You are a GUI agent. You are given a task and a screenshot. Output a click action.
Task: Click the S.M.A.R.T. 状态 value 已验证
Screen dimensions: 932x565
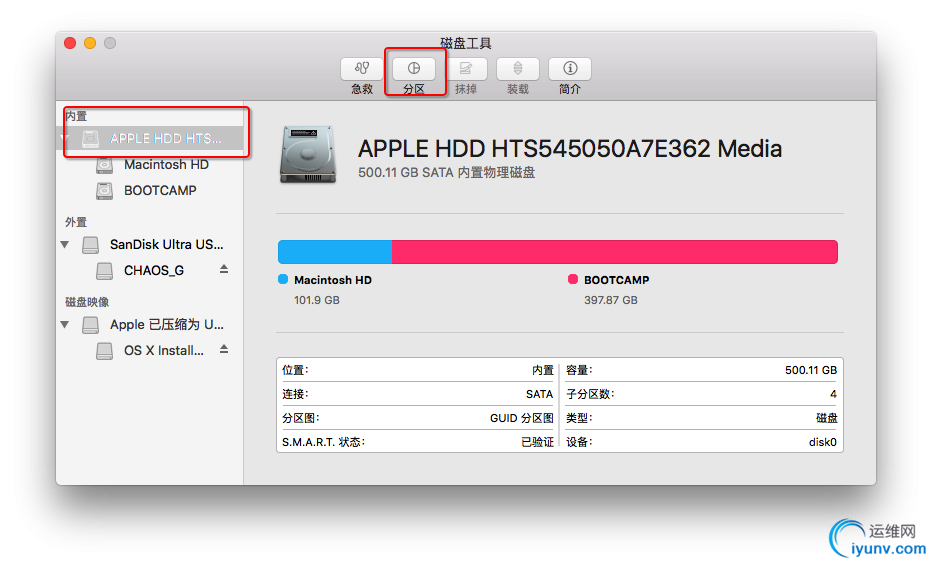pos(537,442)
